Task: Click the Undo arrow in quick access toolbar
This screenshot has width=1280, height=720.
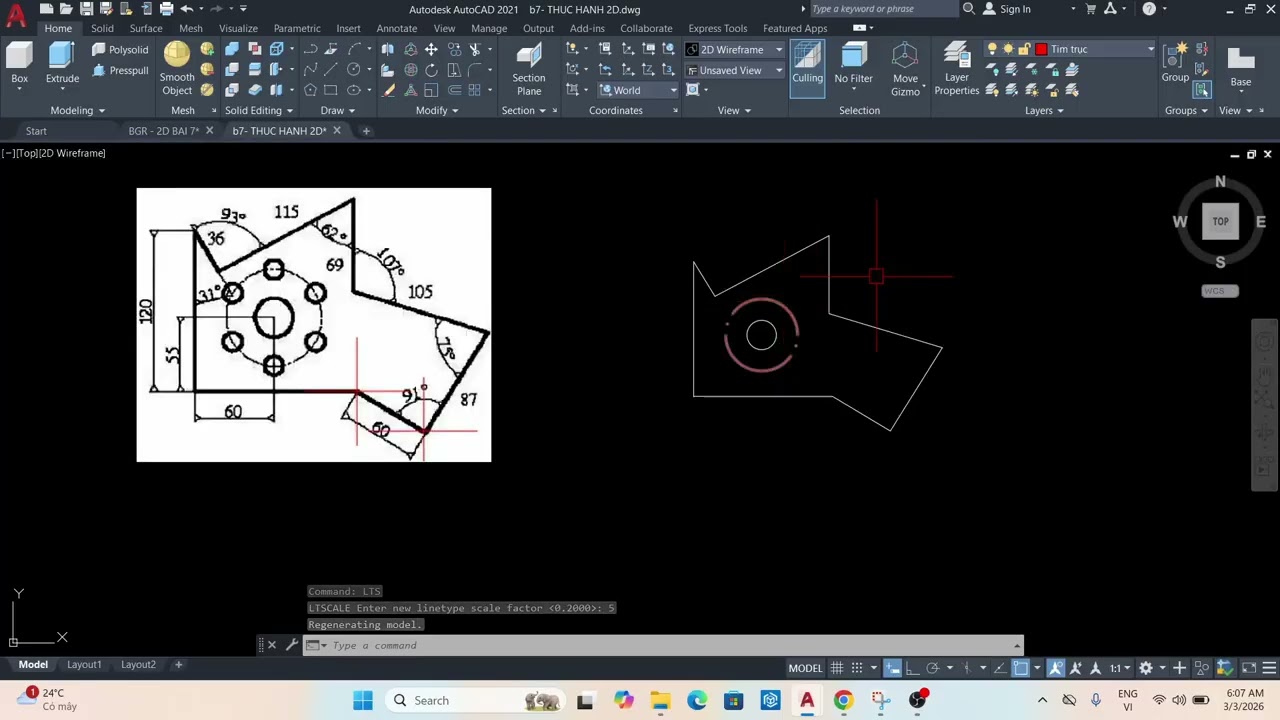Action: pyautogui.click(x=186, y=9)
